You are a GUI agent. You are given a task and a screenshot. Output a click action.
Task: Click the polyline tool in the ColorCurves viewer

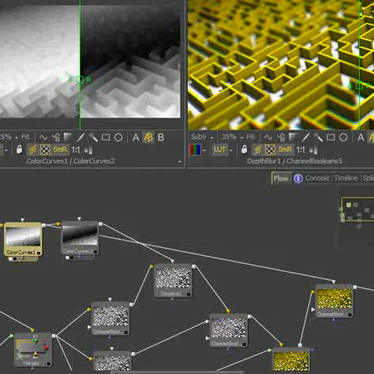81,137
